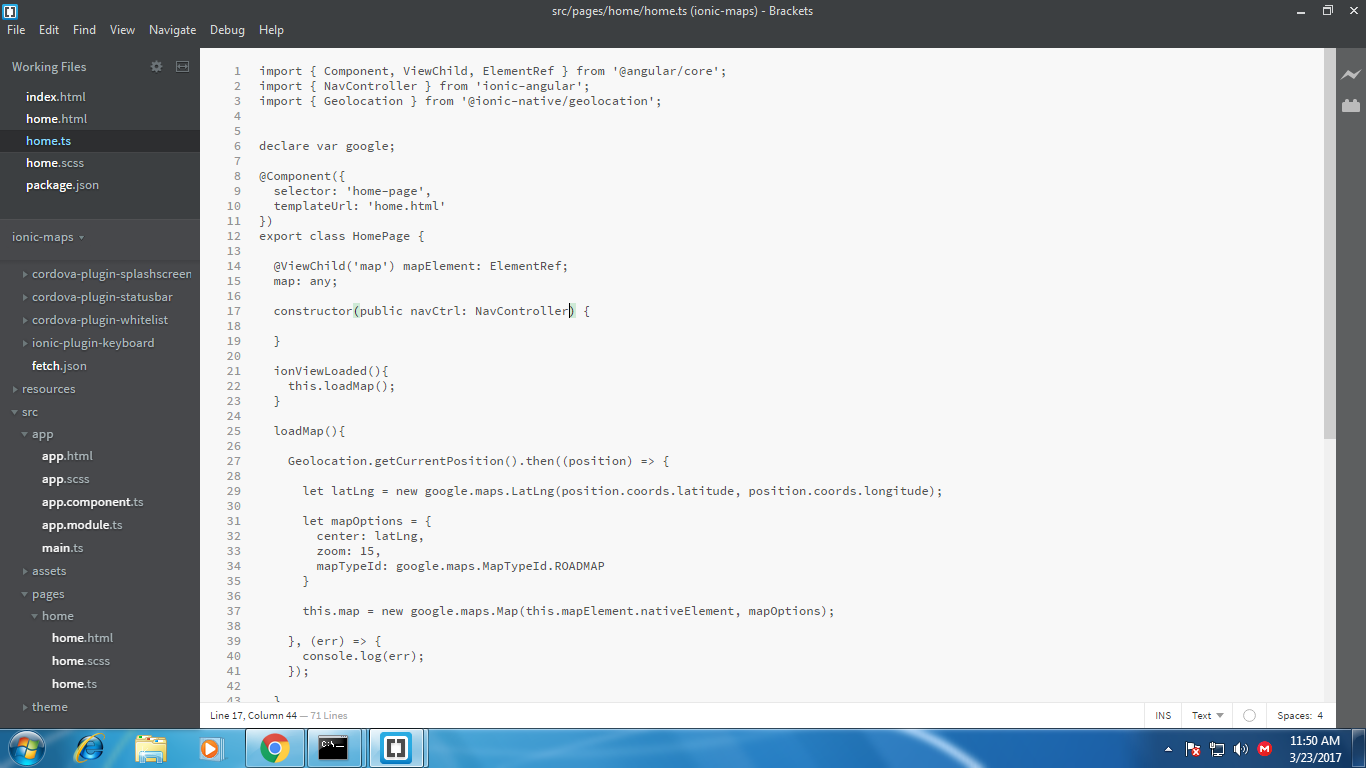Open home.html under pages/home folder
Image resolution: width=1366 pixels, height=768 pixels.
(82, 638)
